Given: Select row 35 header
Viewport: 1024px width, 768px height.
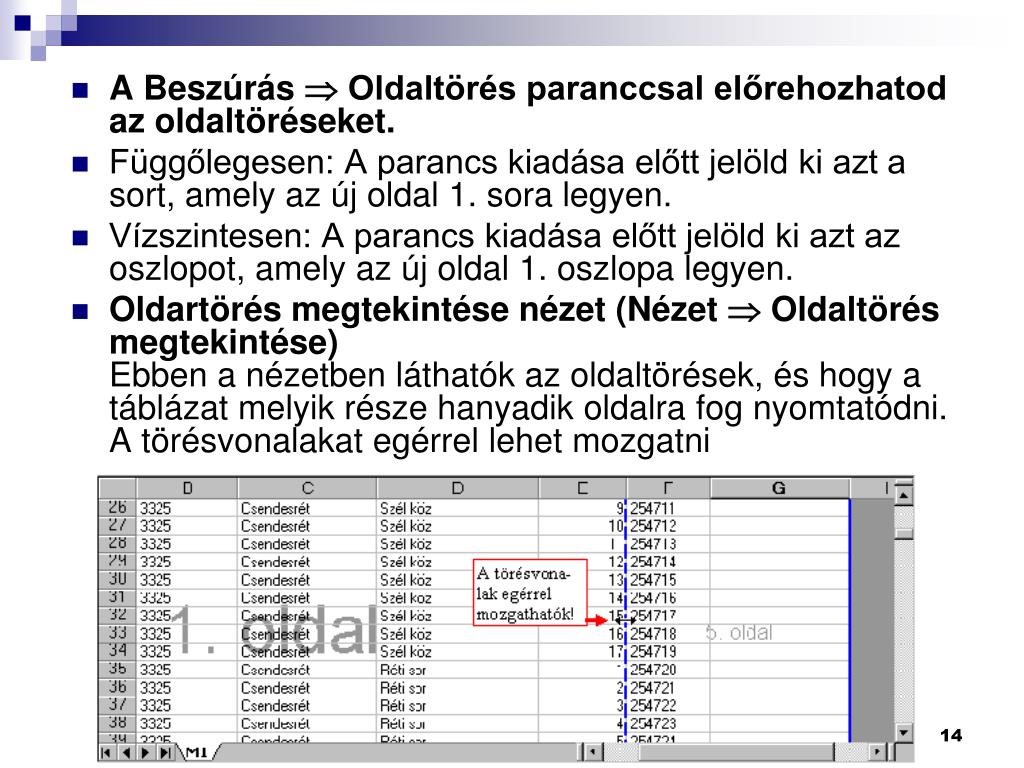Looking at the screenshot, I should click(x=117, y=669).
